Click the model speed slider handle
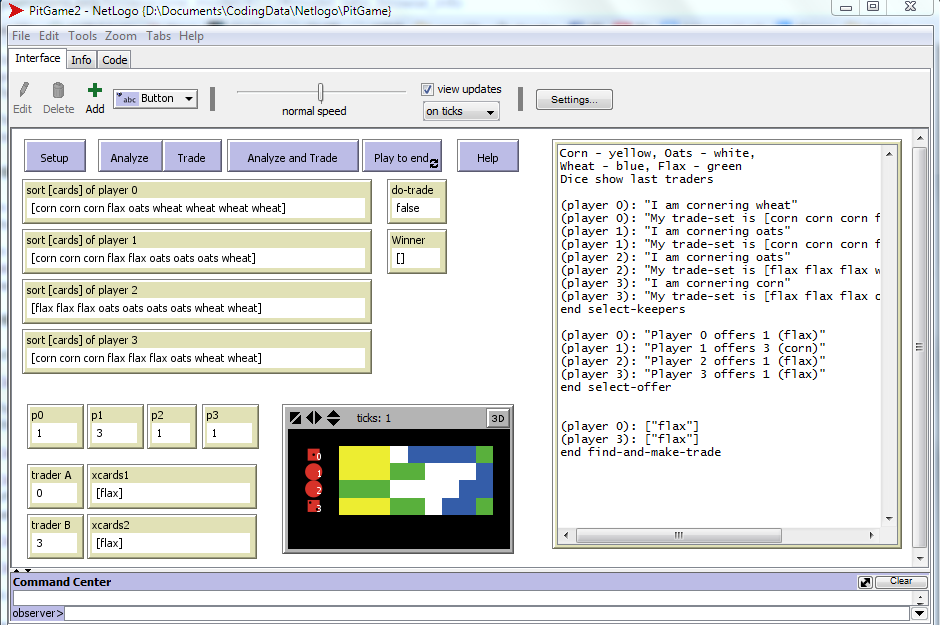Viewport: 940px width, 625px height. [320, 92]
